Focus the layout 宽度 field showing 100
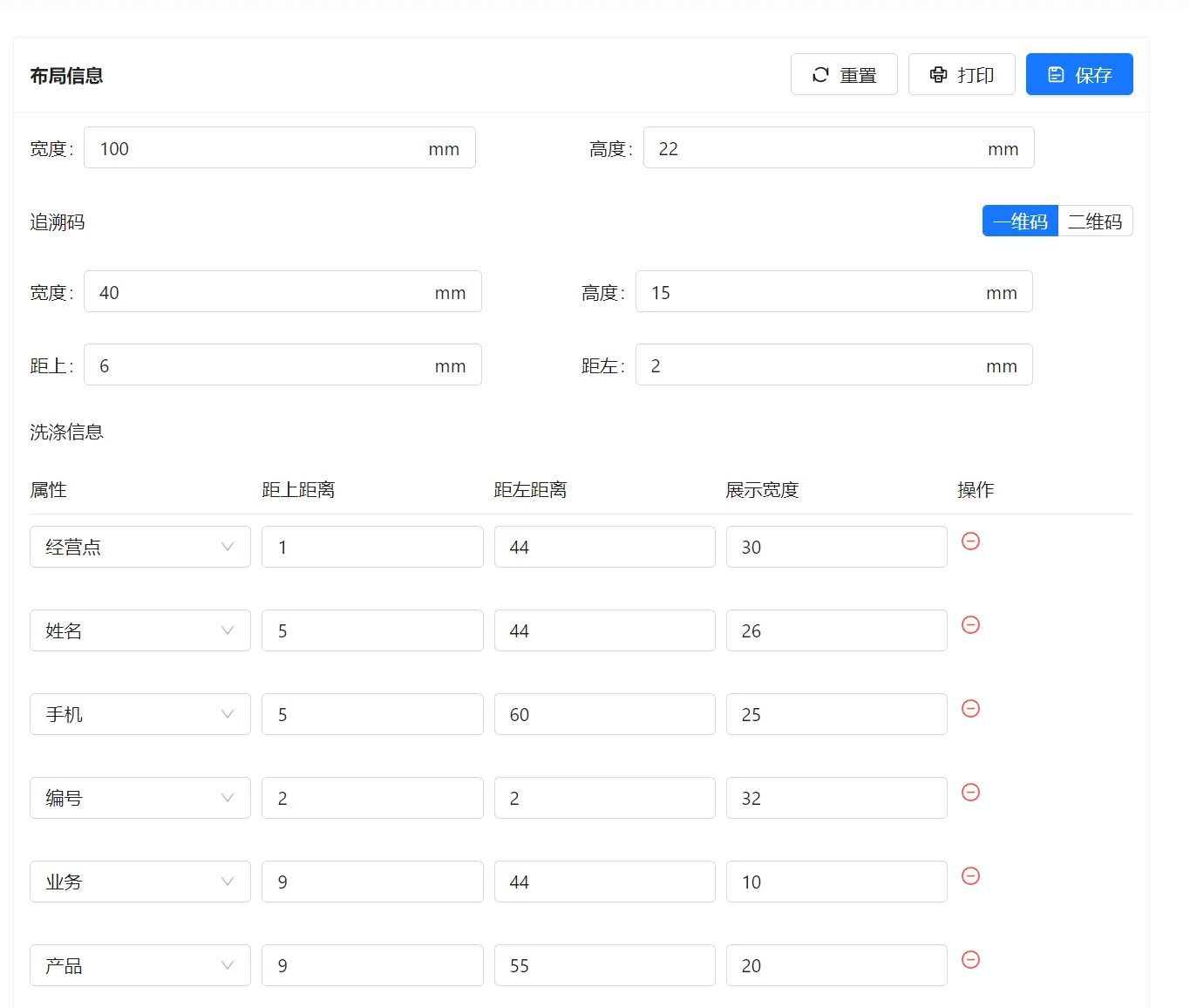Screen dimensions: 1190x1008 [x=279, y=147]
